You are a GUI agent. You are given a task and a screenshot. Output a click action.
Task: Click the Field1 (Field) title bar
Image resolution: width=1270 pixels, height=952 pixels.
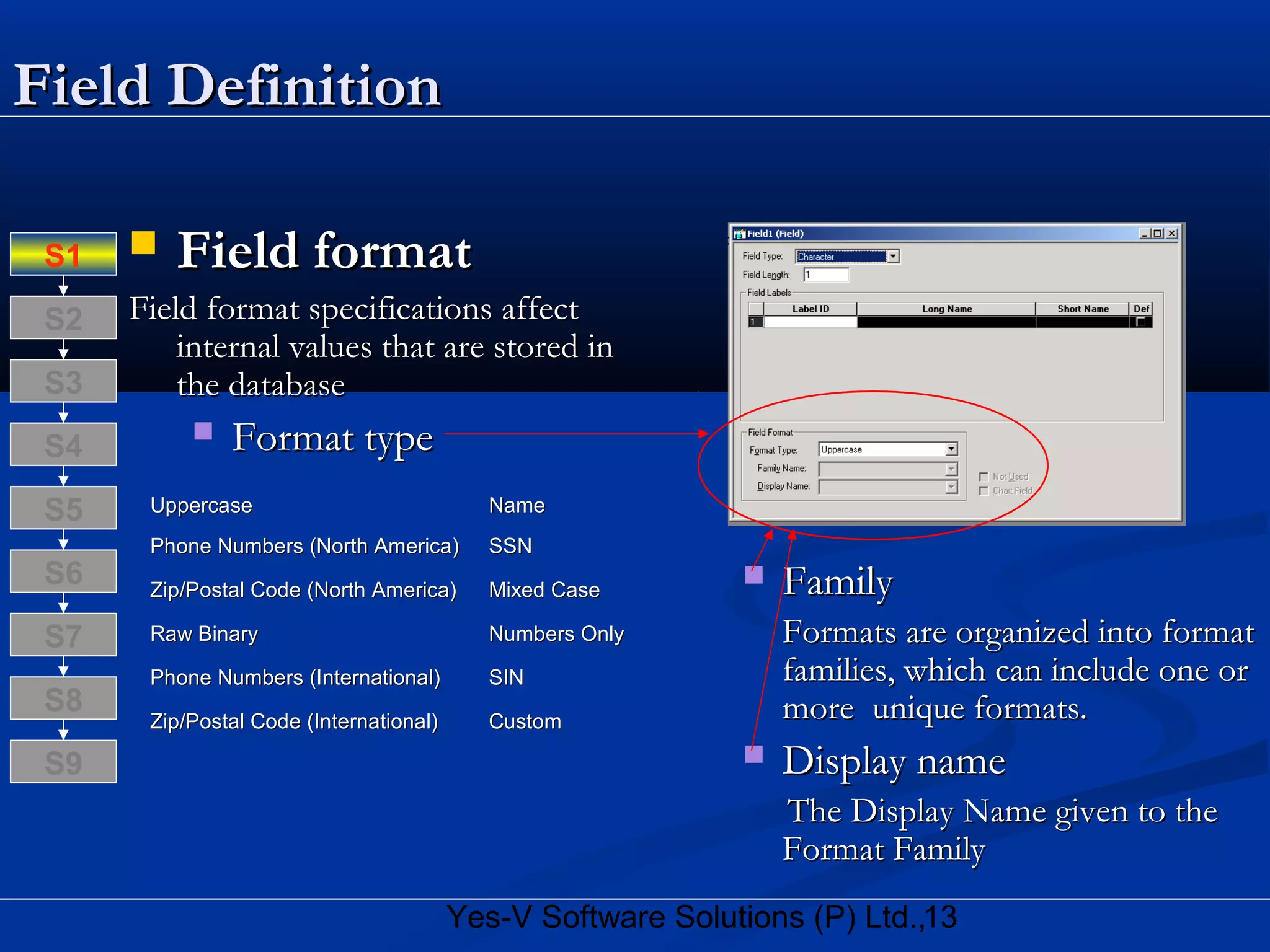pos(955,234)
